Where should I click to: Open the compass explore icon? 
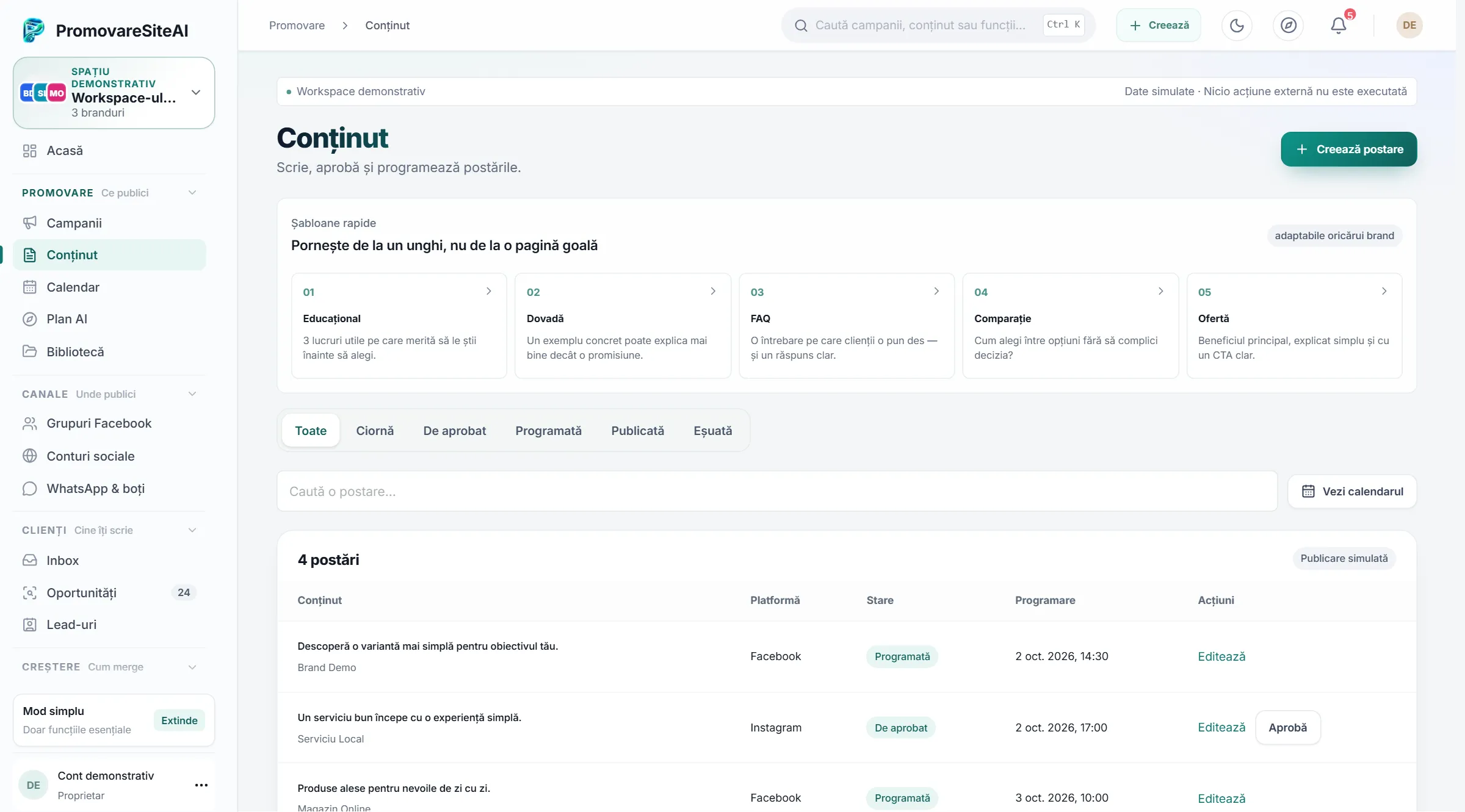tap(1288, 25)
